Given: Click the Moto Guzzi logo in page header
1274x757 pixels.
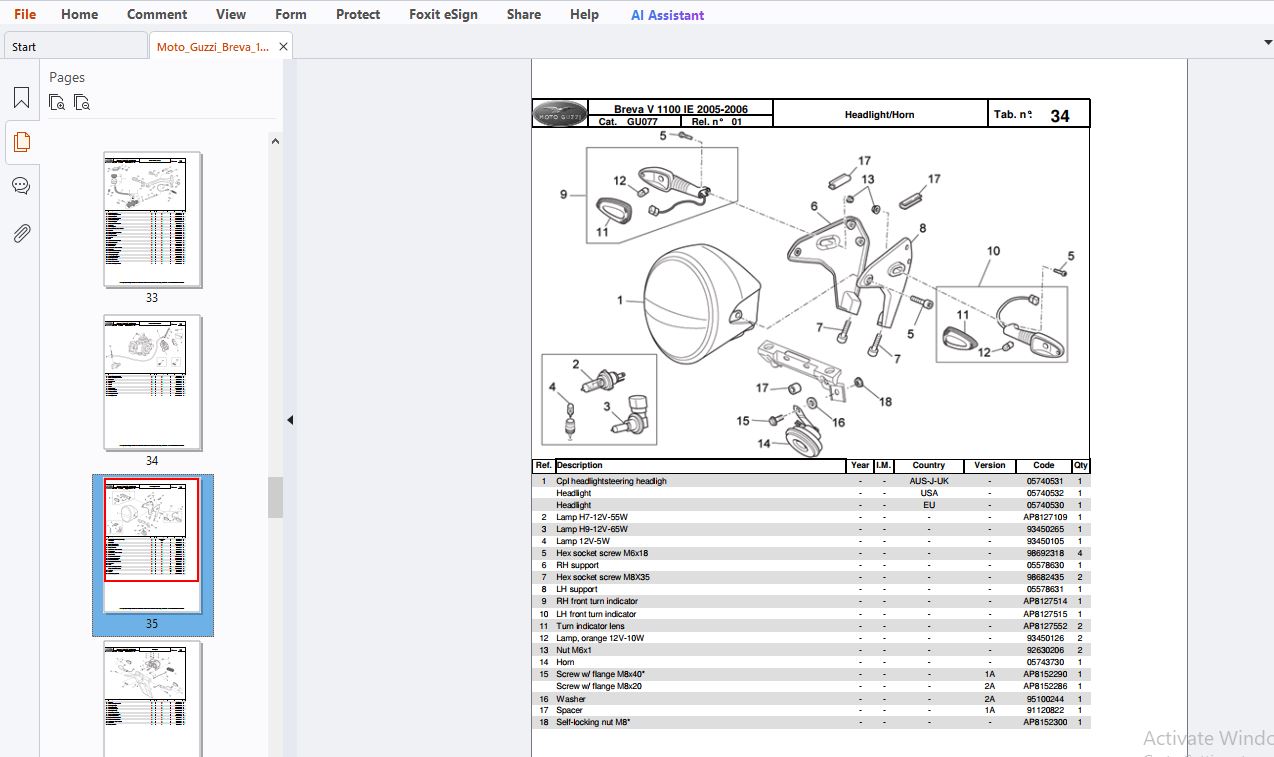Looking at the screenshot, I should click(x=560, y=114).
